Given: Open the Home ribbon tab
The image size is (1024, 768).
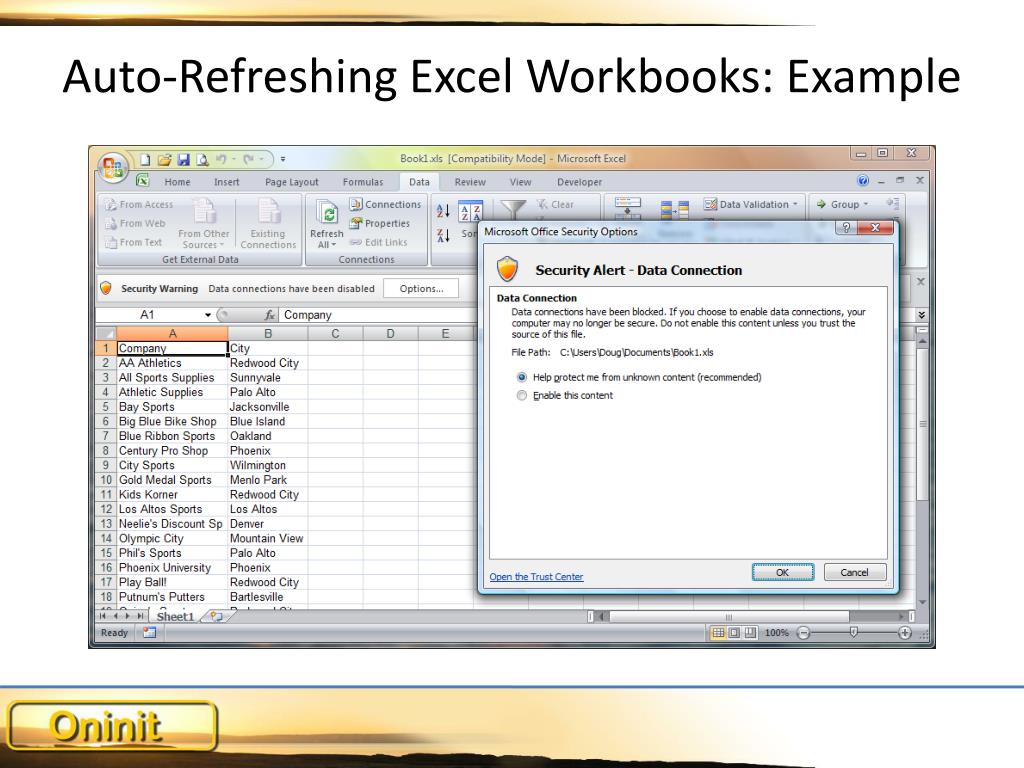Looking at the screenshot, I should click(178, 182).
